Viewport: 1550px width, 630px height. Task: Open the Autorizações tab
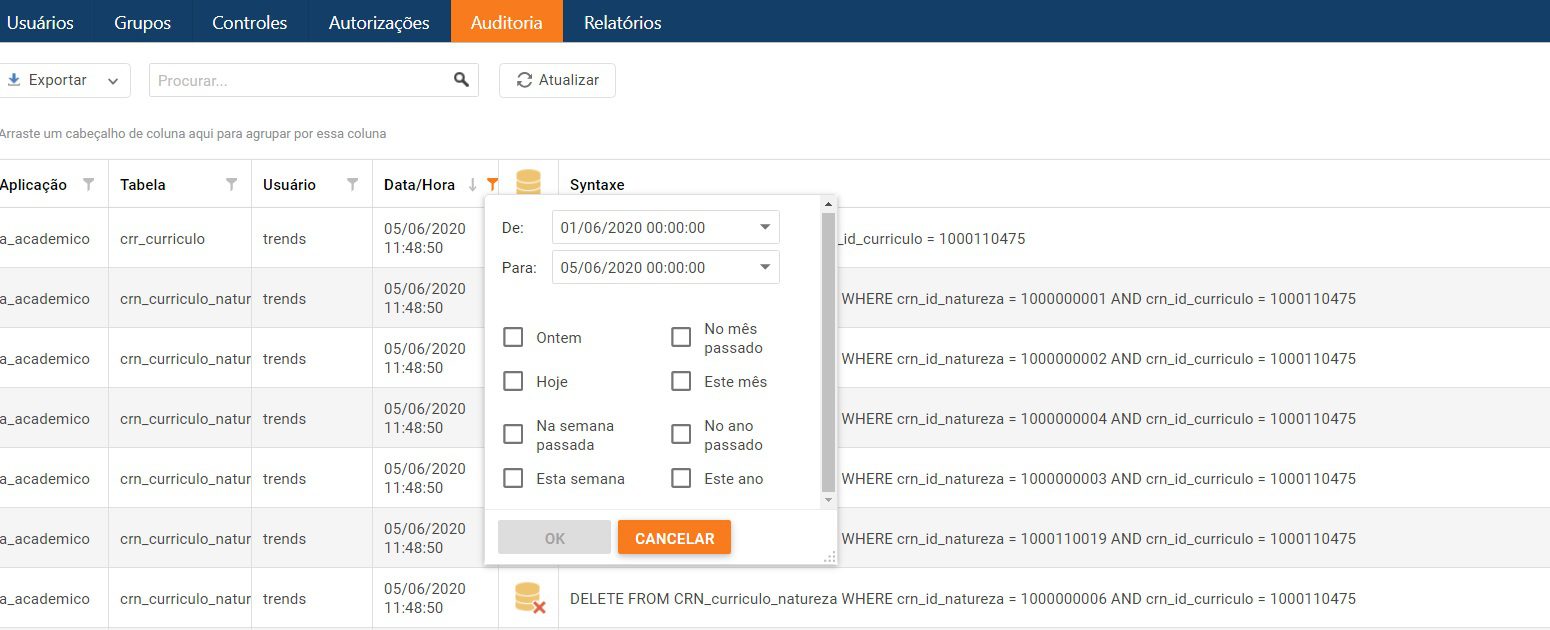(x=379, y=22)
